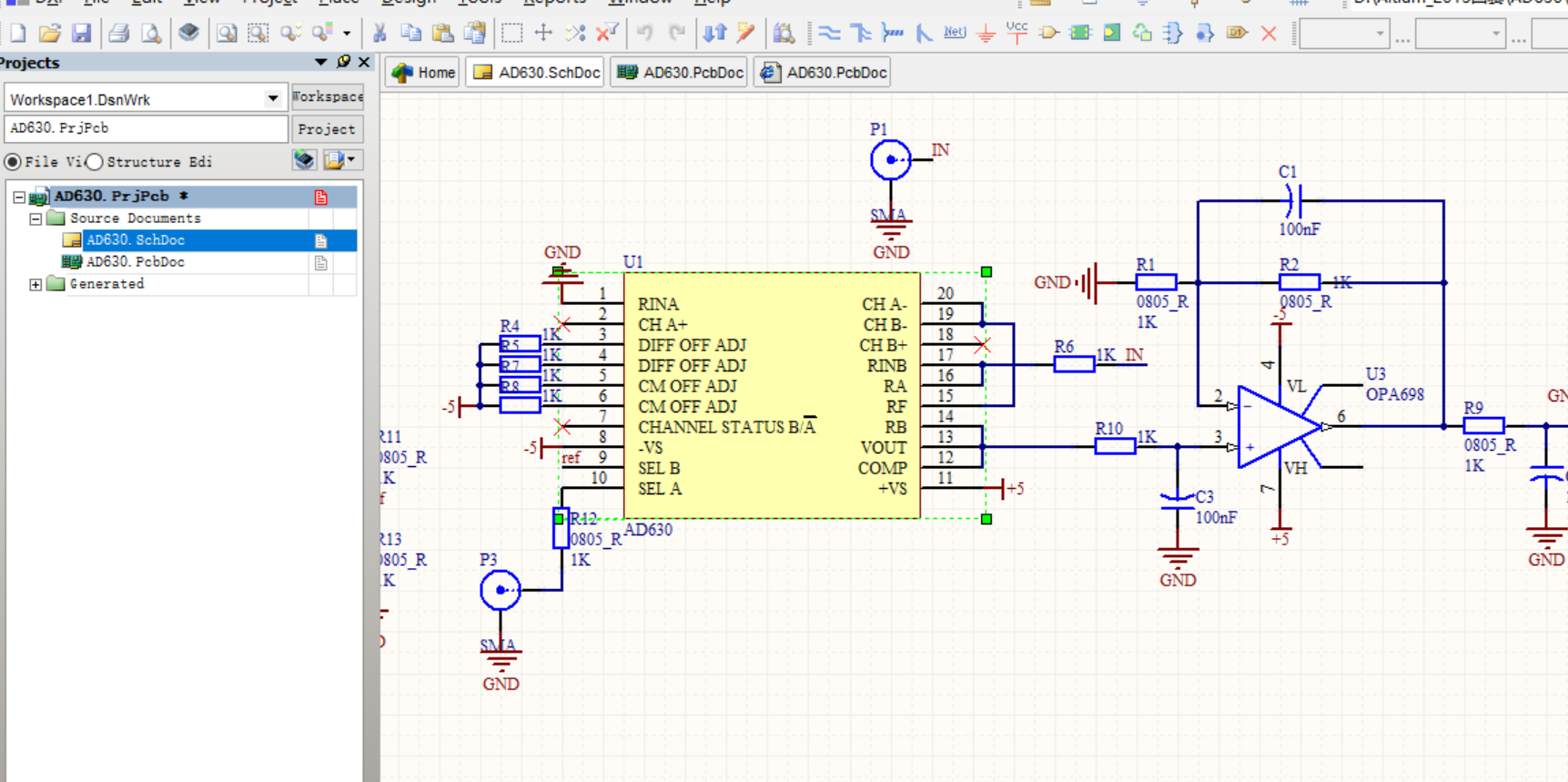Open the zoom tool dropdown arrow

pyautogui.click(x=347, y=34)
